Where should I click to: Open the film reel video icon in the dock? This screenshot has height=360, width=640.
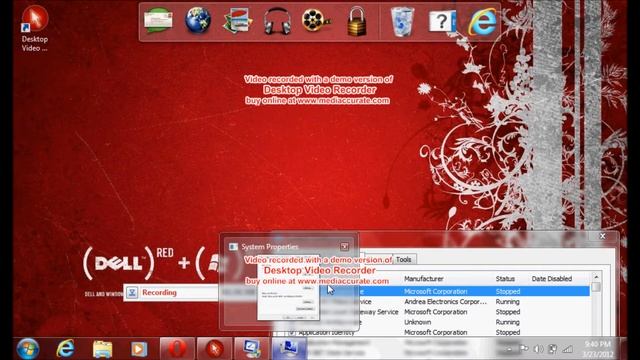[x=316, y=20]
